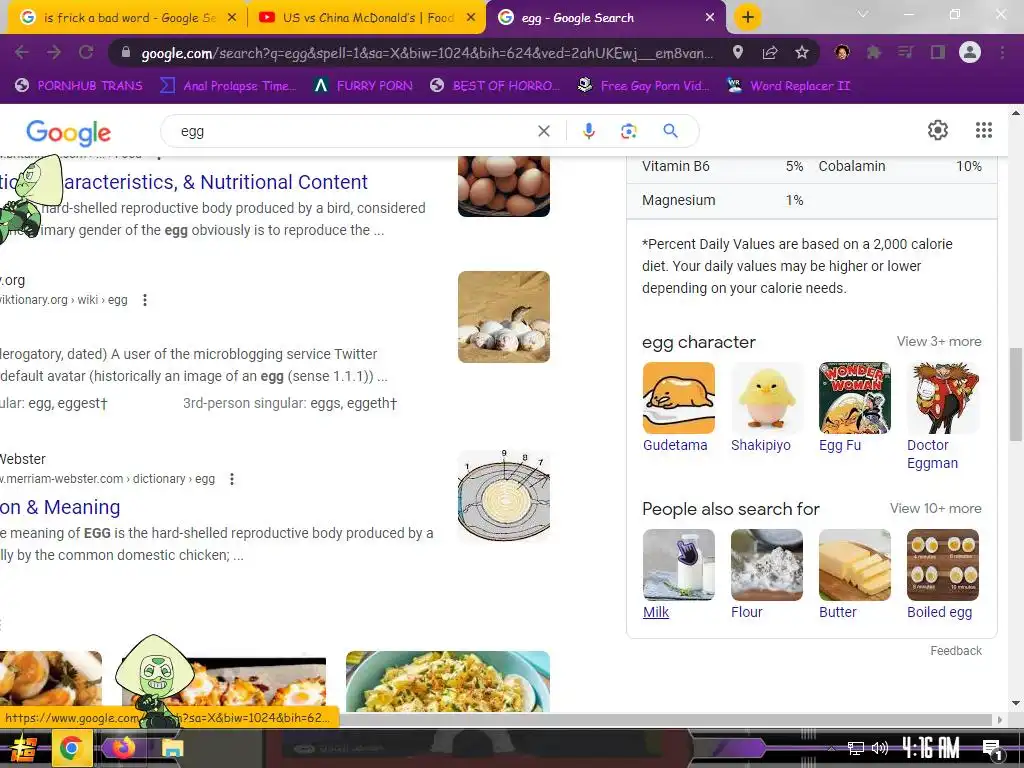
Task: Open Google settings gear icon
Action: (x=938, y=130)
